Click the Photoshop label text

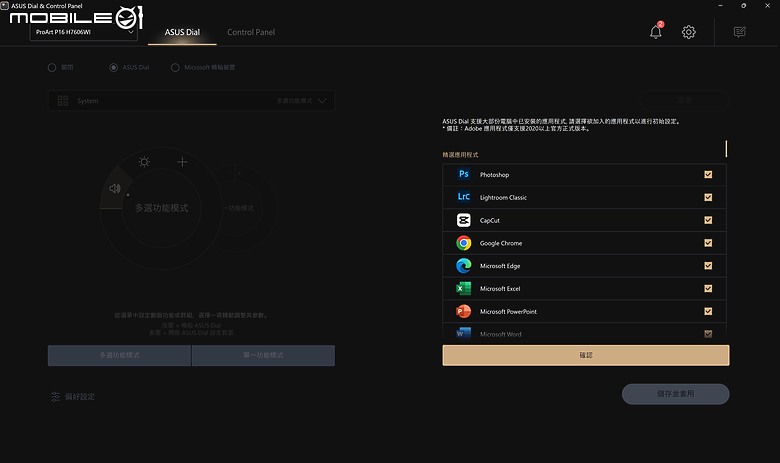pos(494,175)
